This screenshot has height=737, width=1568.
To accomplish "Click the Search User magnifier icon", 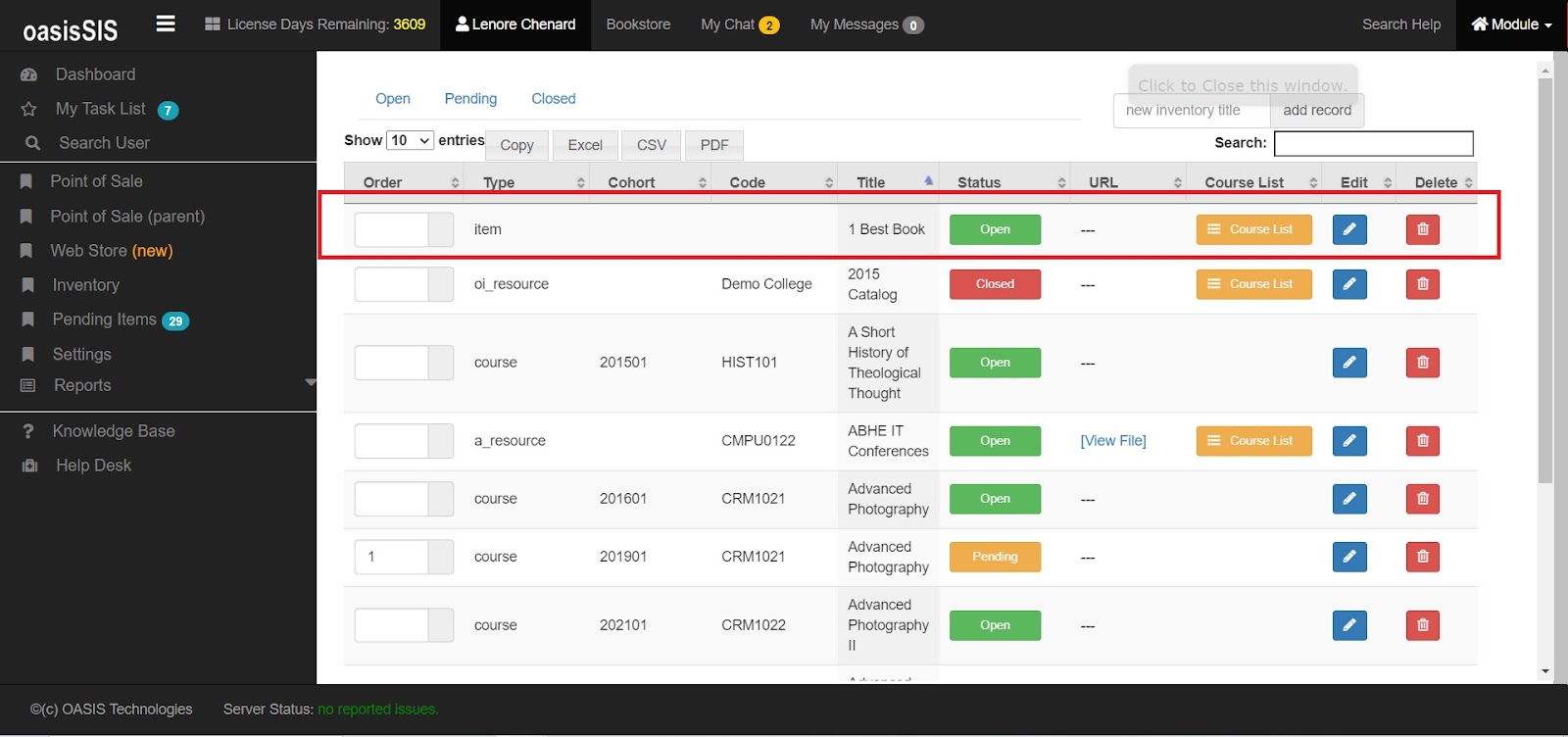I will [32, 143].
